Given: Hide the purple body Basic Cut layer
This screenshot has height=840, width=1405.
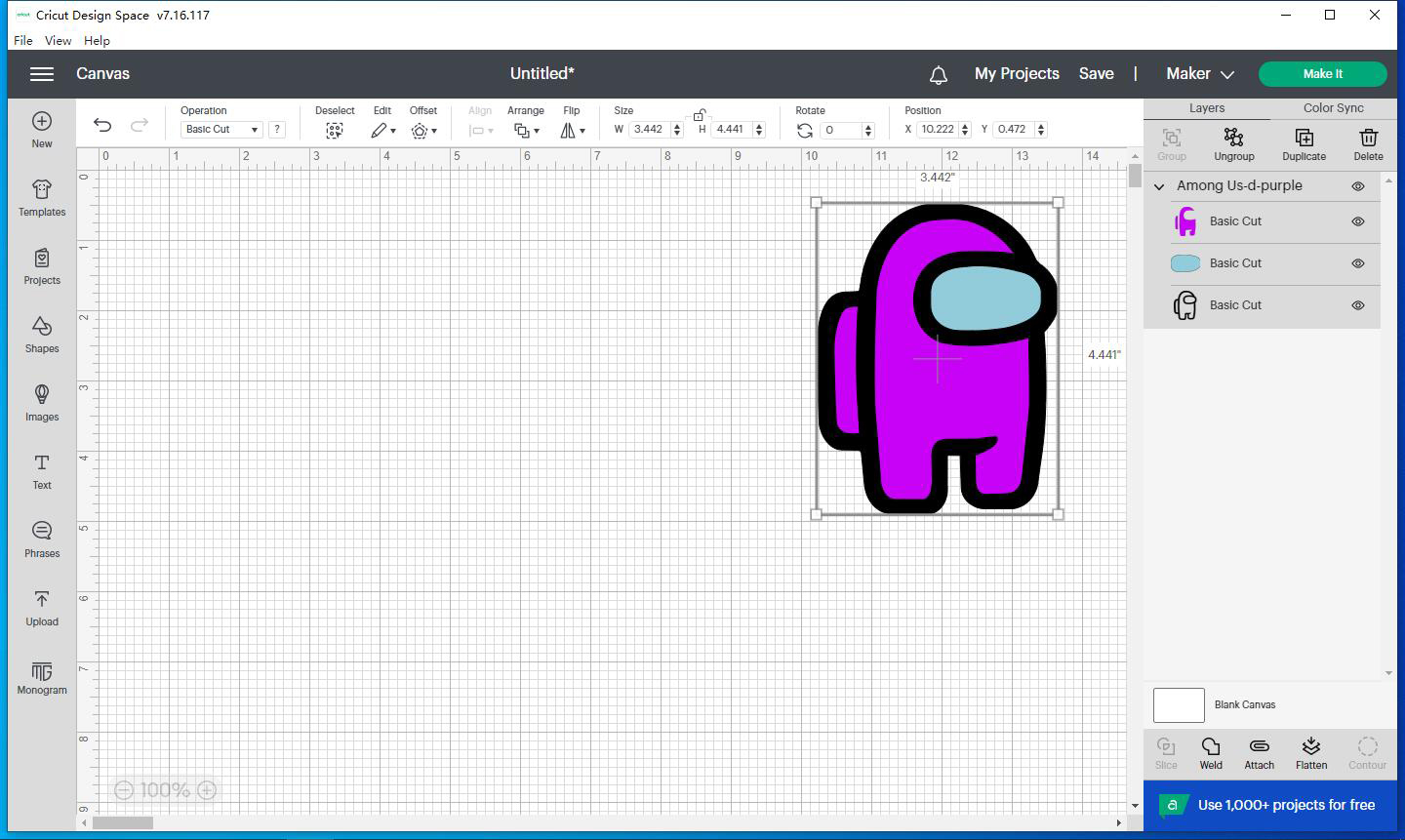Looking at the screenshot, I should 1357,221.
